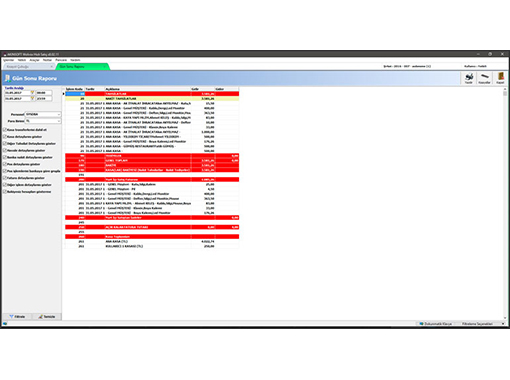Click the start time input field
The image size is (510, 380).
(44, 93)
